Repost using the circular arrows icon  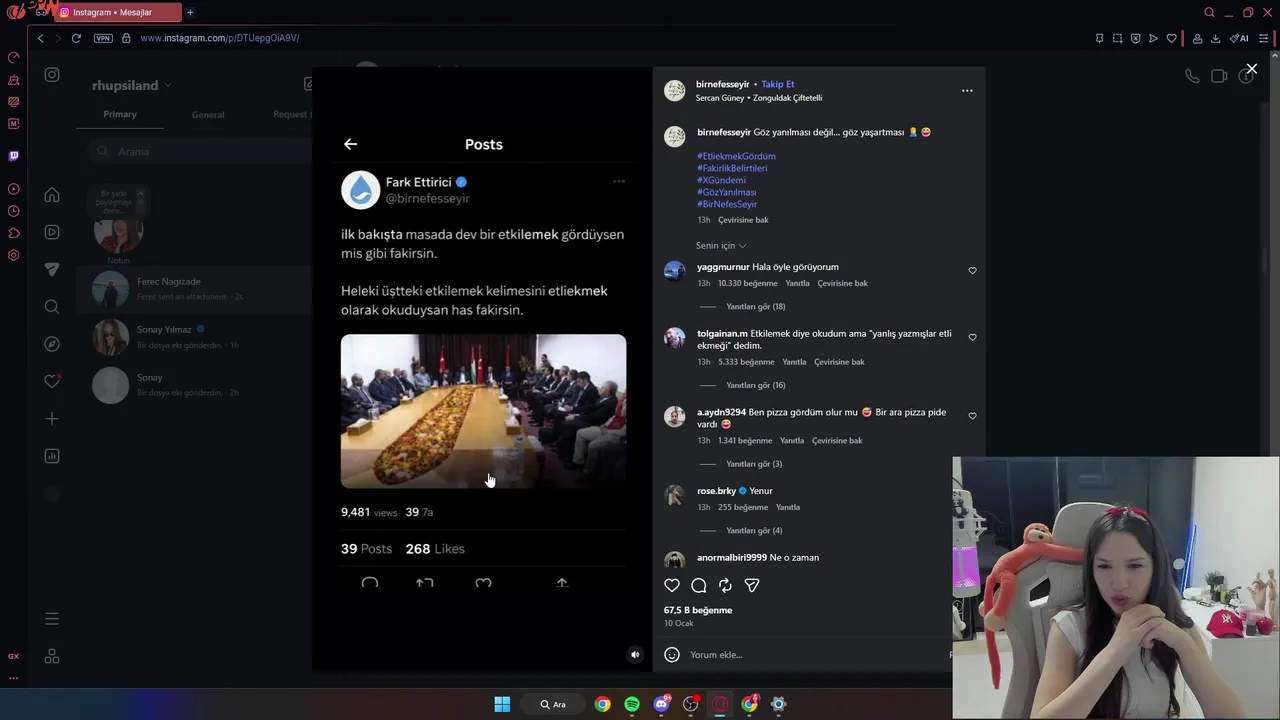[725, 585]
